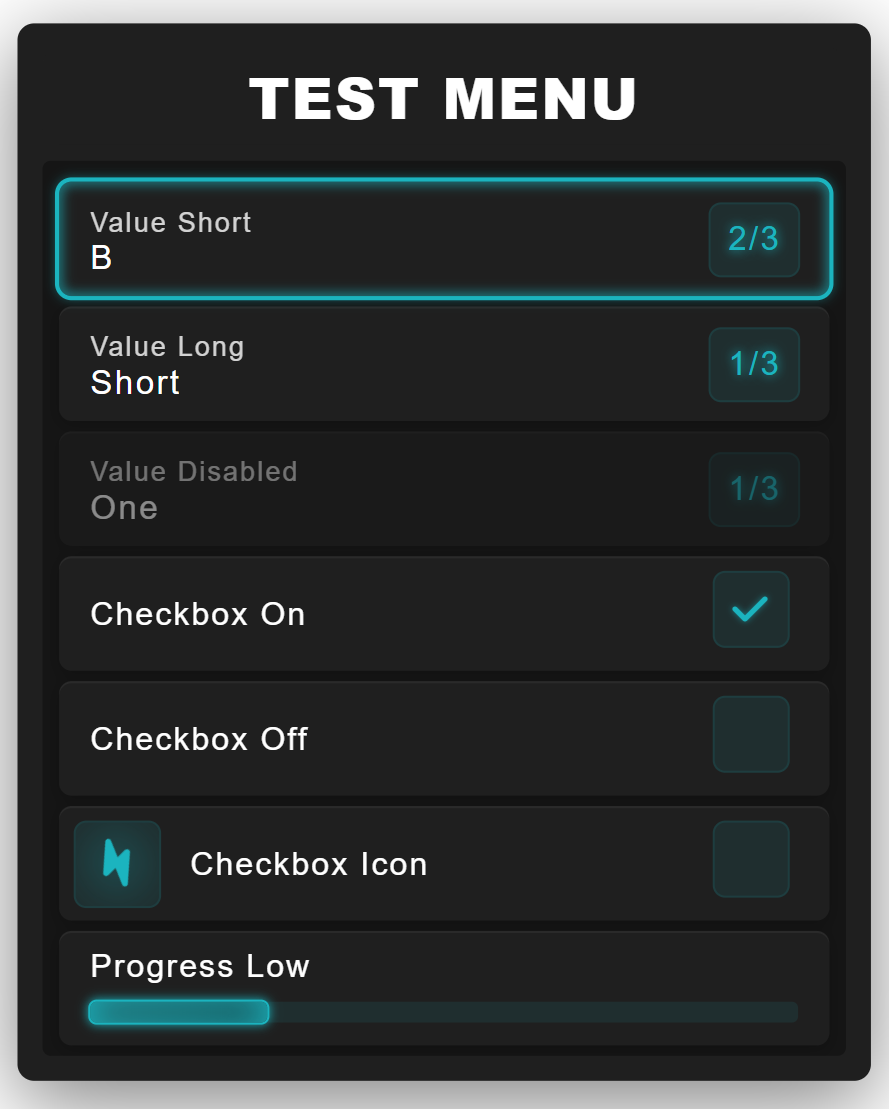
Task: Click the filled portion of the progress bar
Action: click(x=179, y=1013)
